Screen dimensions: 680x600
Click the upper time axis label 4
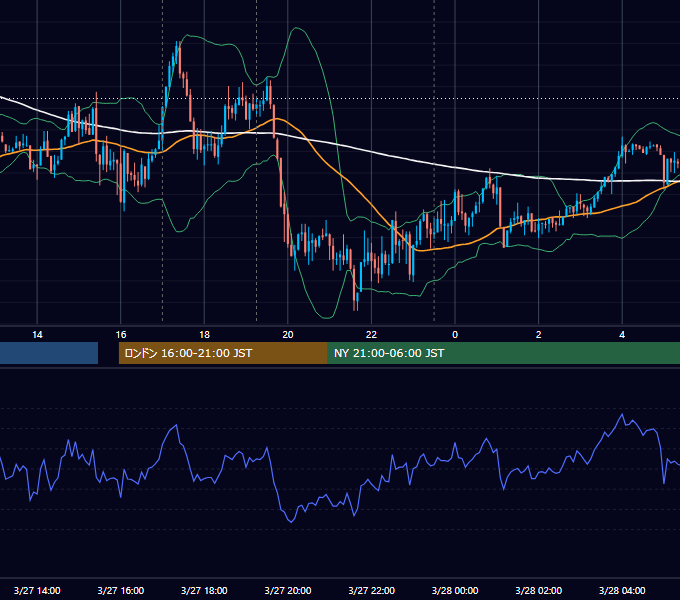(622, 335)
